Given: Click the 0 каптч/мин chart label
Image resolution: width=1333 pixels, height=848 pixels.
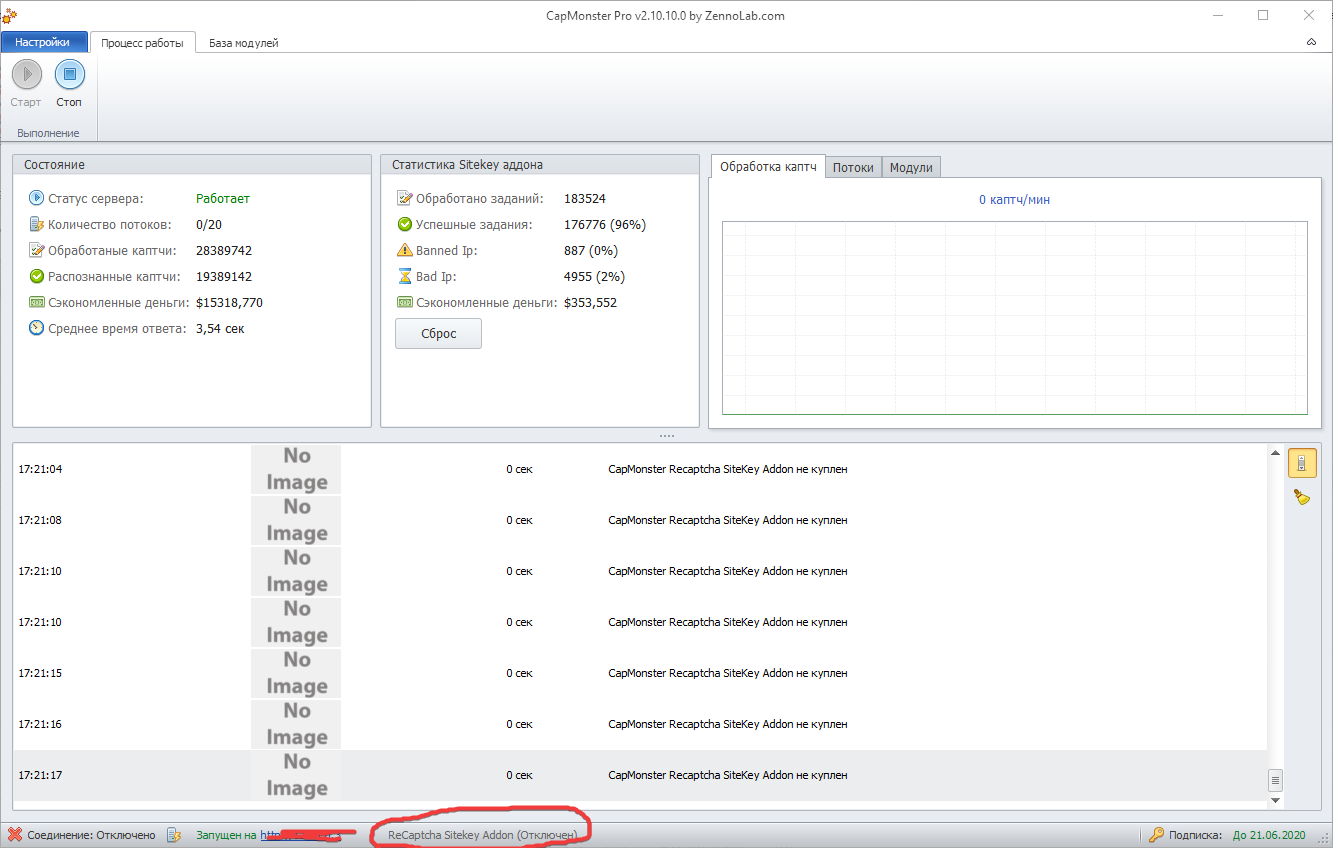Looking at the screenshot, I should (x=1014, y=200).
